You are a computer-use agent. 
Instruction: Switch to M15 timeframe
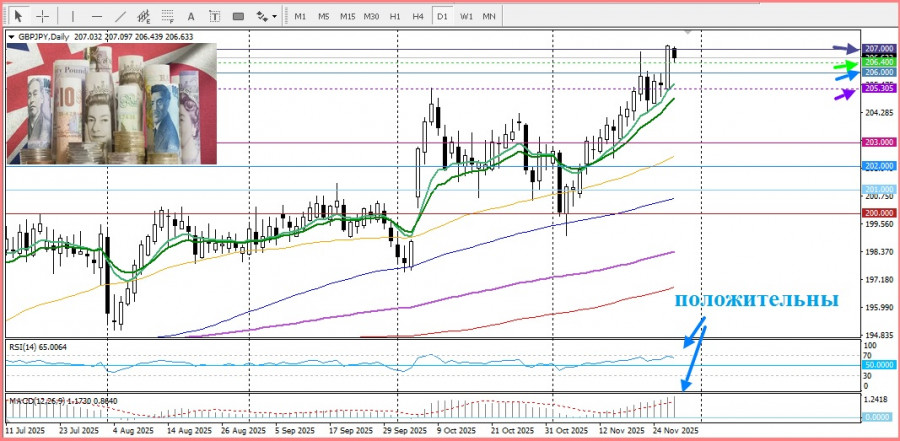click(x=347, y=16)
